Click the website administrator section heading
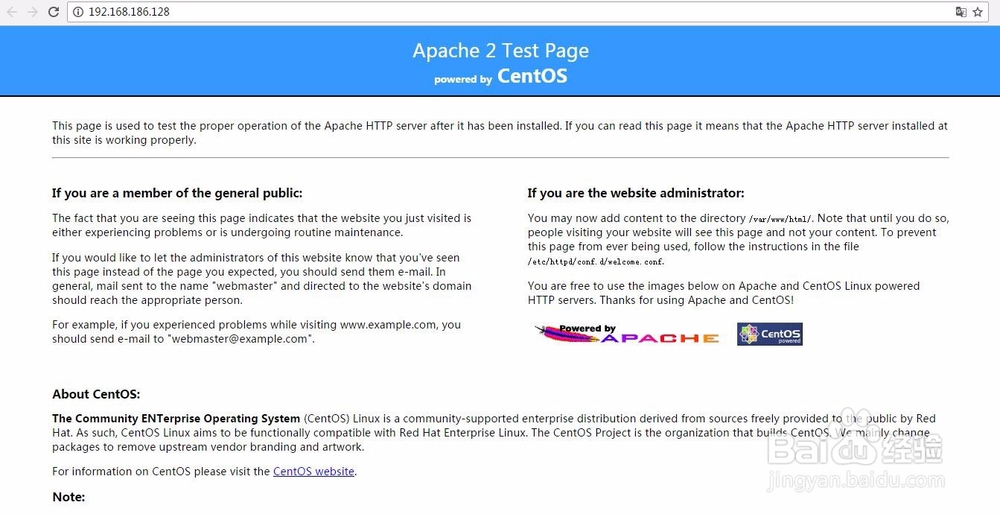This screenshot has height=514, width=1000. tap(636, 193)
